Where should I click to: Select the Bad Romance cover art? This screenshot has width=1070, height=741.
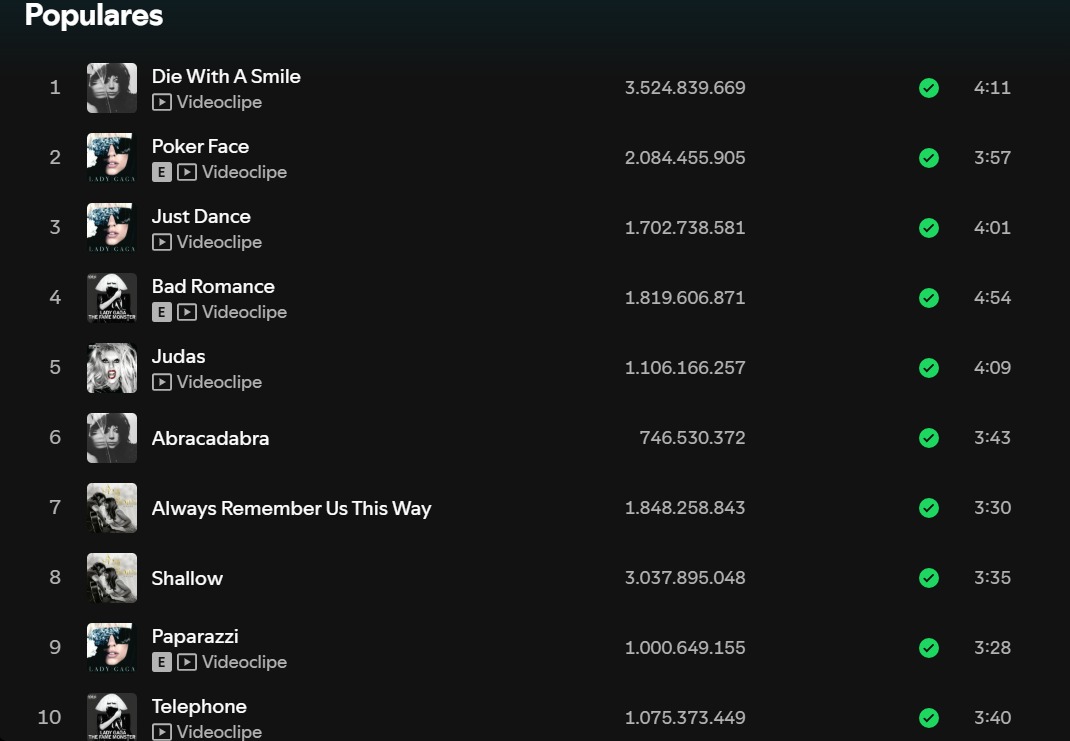[x=112, y=298]
